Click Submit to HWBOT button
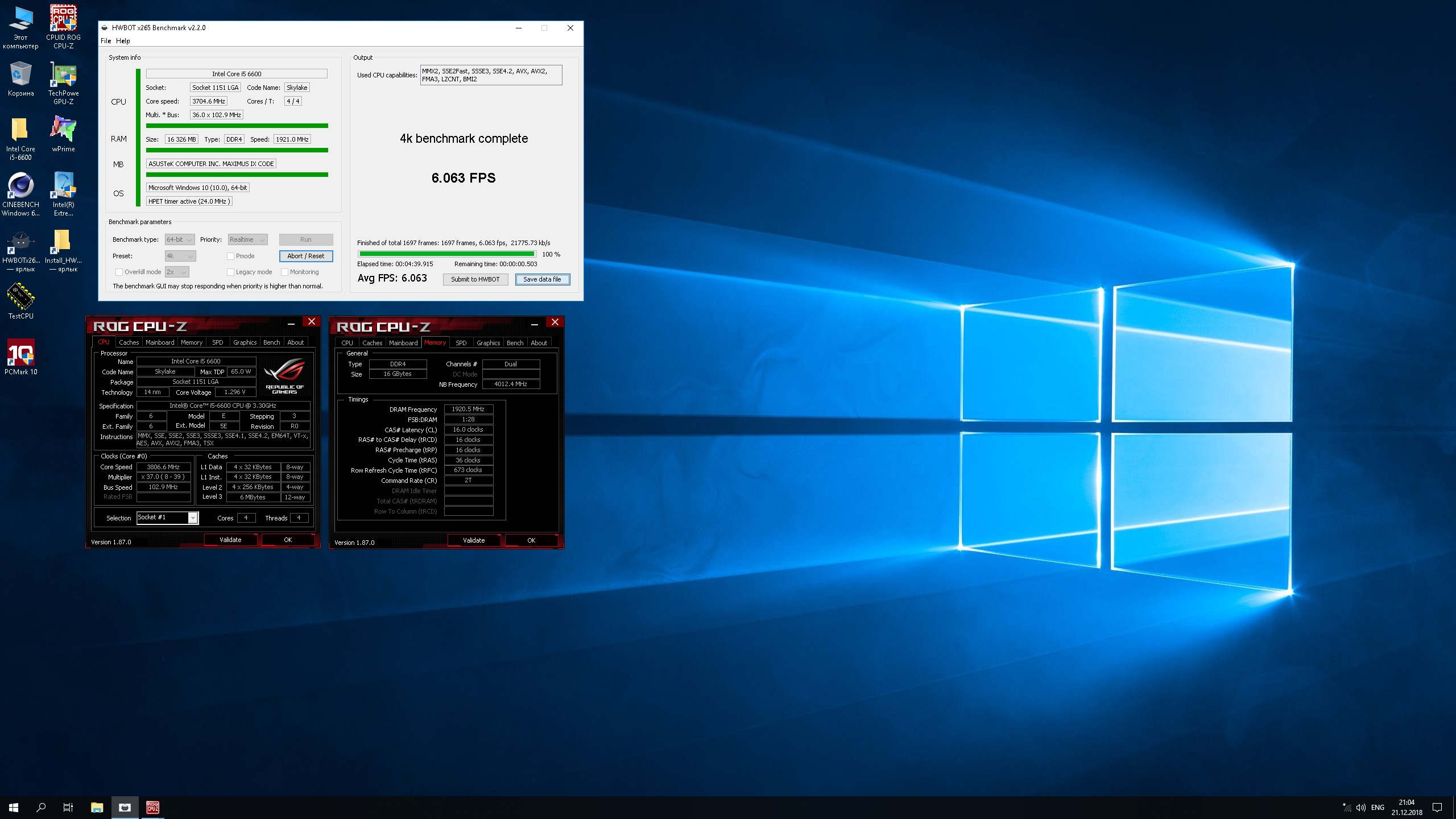 [x=475, y=279]
